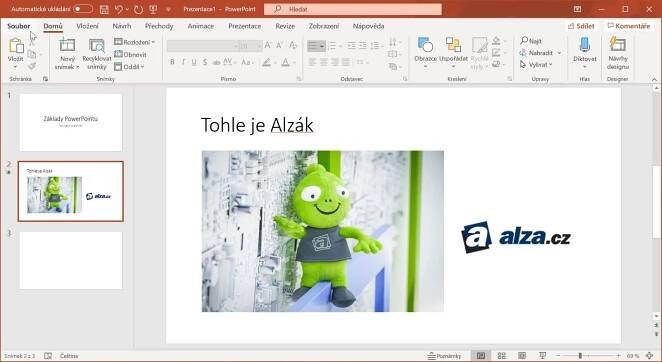Open the Schránka clipboard dialog launcher
This screenshot has height=362, width=662.
click(46, 79)
